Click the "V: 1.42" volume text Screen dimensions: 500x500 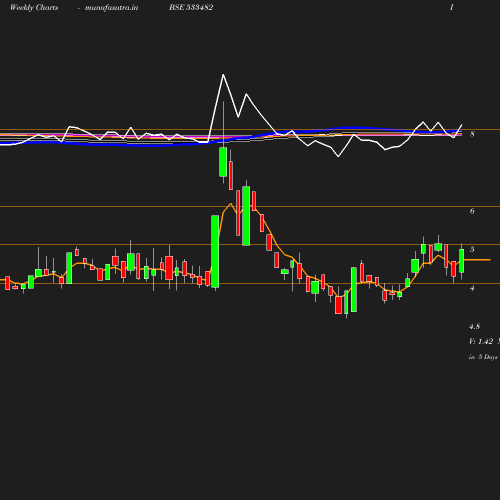pos(481,341)
